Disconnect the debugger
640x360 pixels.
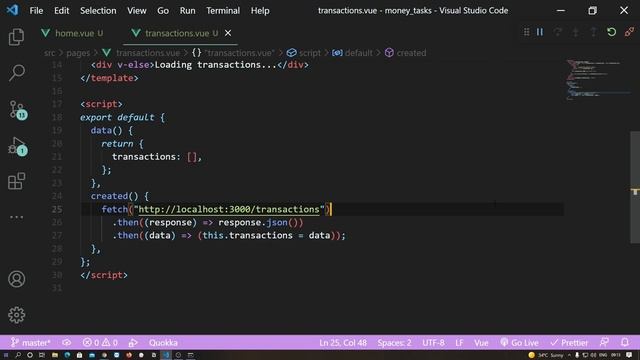click(x=629, y=32)
